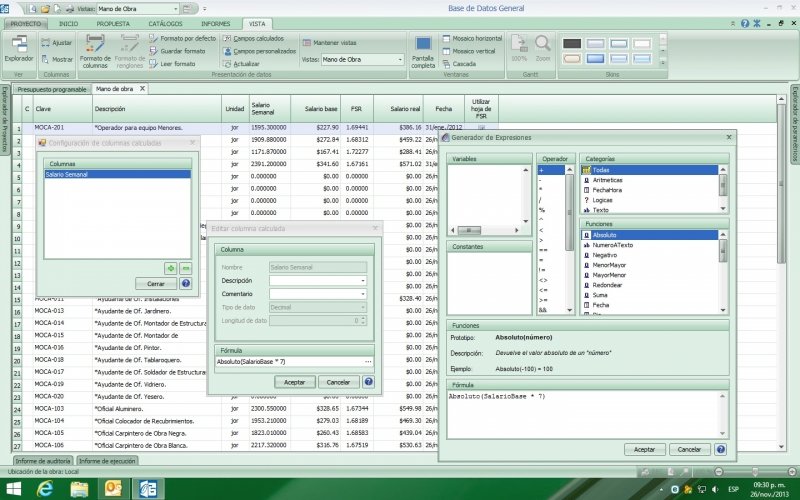800x500 pixels.
Task: Click the Campos calculados ribbon icon
Action: click(x=228, y=38)
